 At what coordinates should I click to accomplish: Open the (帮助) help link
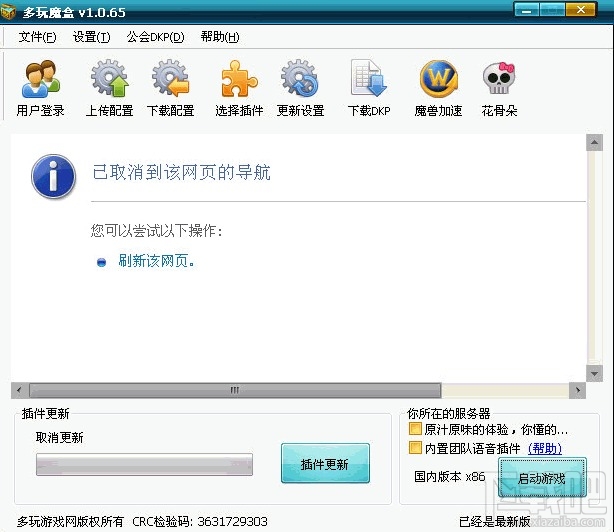[545, 448]
